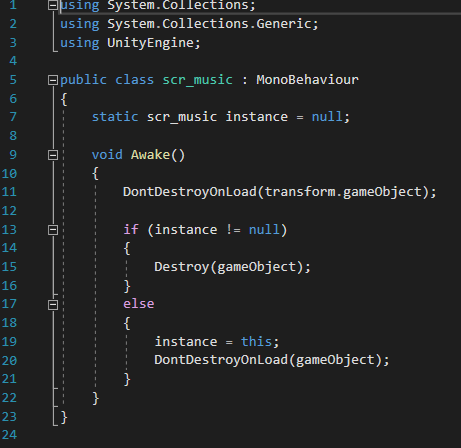Click 'this' keyword on line 19
The width and height of the screenshot is (461, 448).
[256, 342]
